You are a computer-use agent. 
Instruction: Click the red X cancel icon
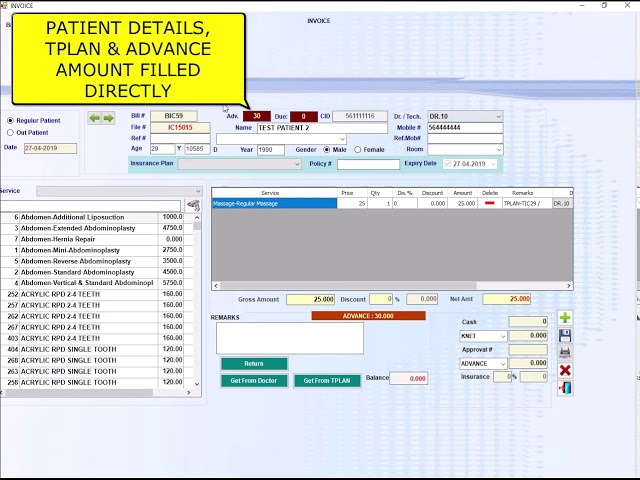coord(565,370)
